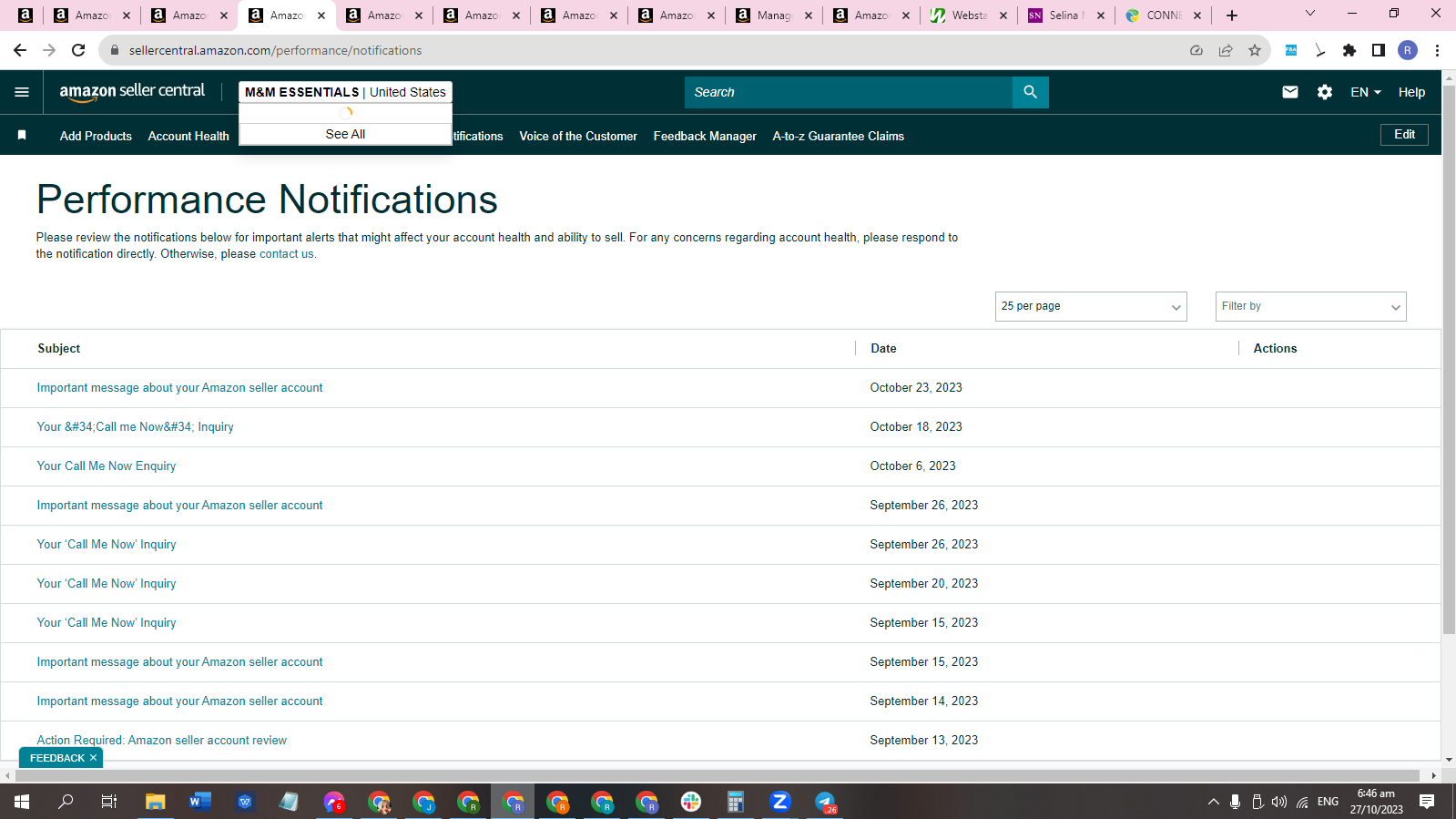Bookmark this page with the star icon

click(1255, 50)
